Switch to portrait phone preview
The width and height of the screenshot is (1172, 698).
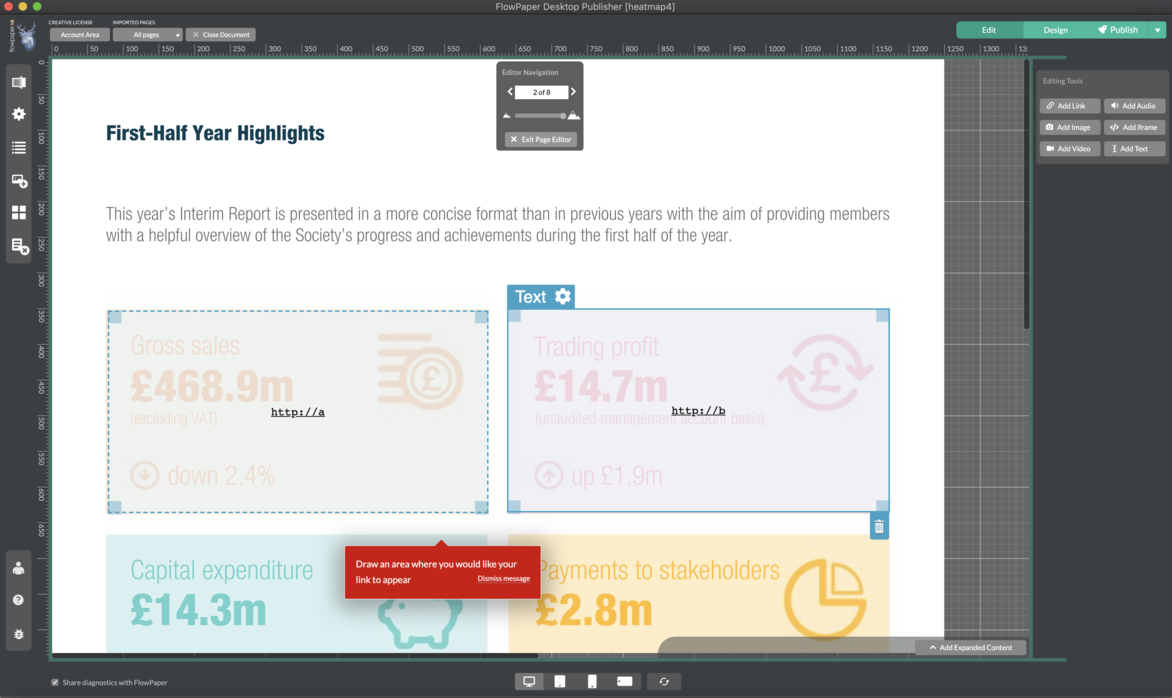[x=592, y=681]
